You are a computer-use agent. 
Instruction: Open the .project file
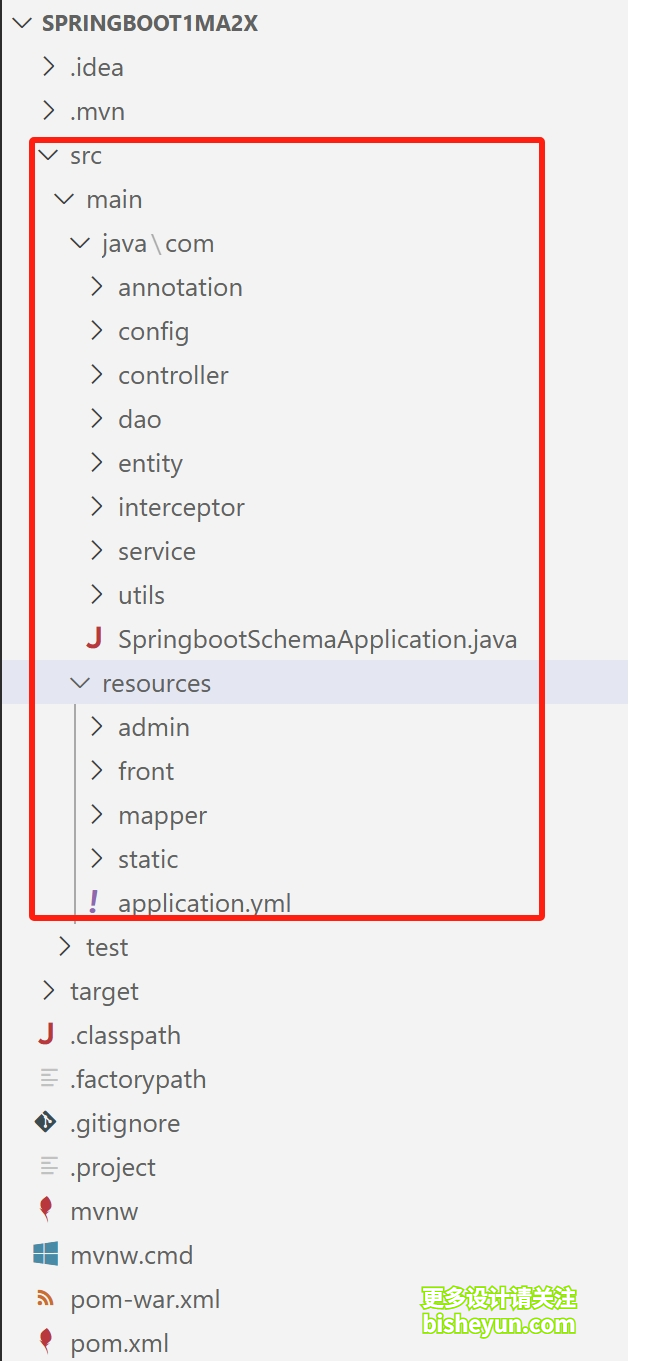pyautogui.click(x=113, y=1167)
